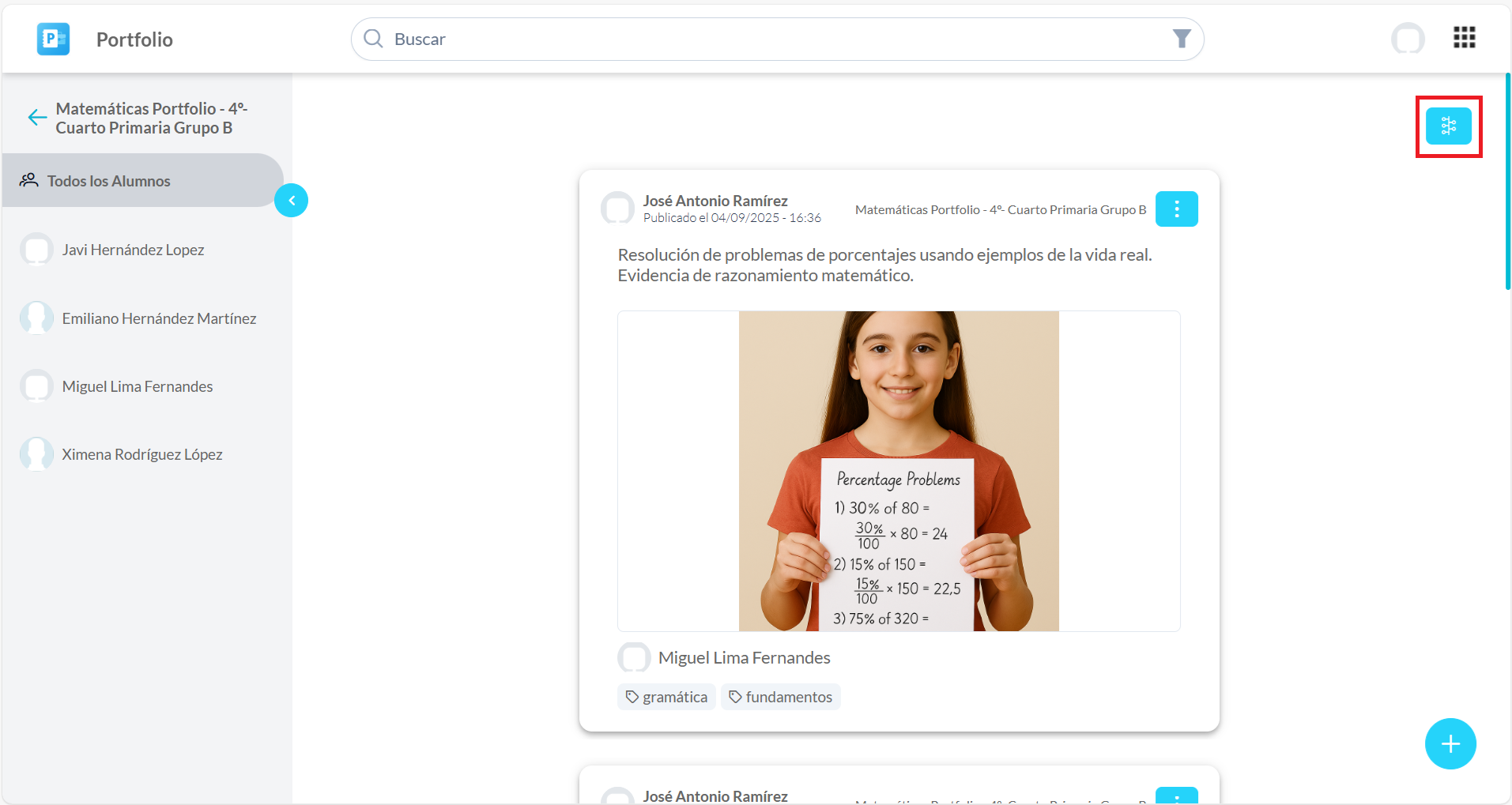Select student Javi Hernández Lopez
Screen dimensions: 1512x805
(x=133, y=250)
